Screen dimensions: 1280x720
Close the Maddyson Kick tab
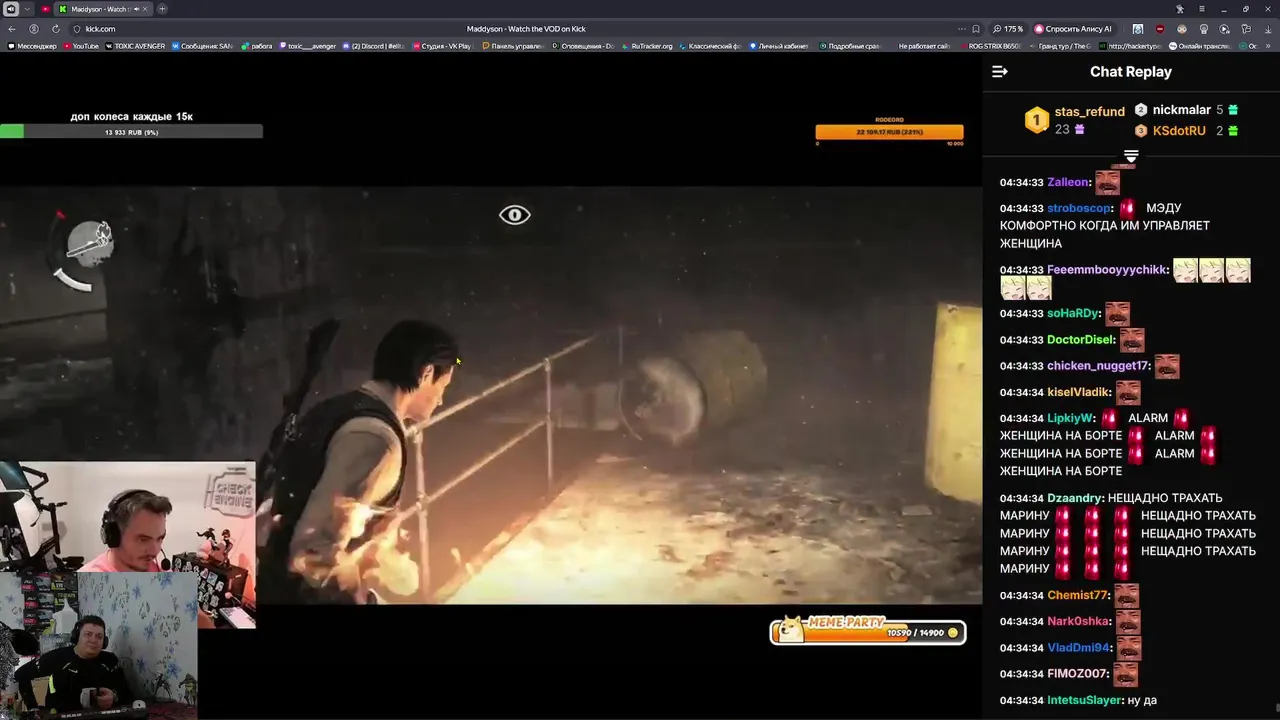[x=144, y=9]
